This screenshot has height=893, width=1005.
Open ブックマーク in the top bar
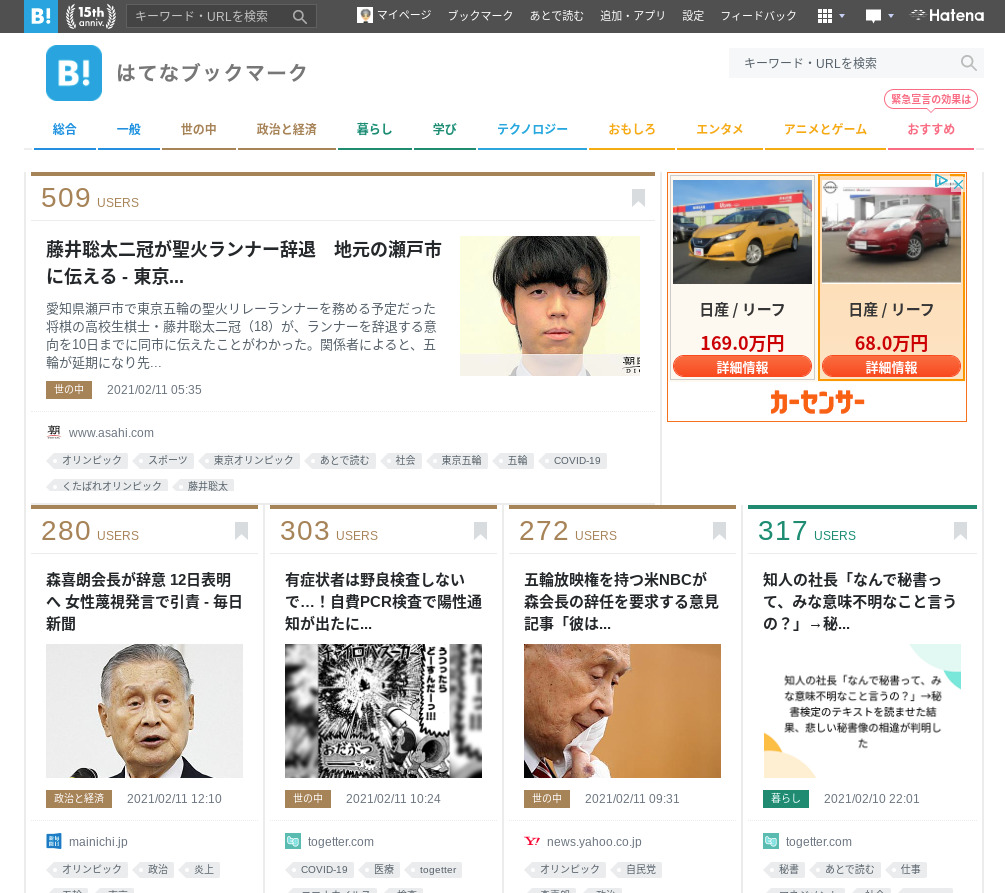[x=480, y=15]
